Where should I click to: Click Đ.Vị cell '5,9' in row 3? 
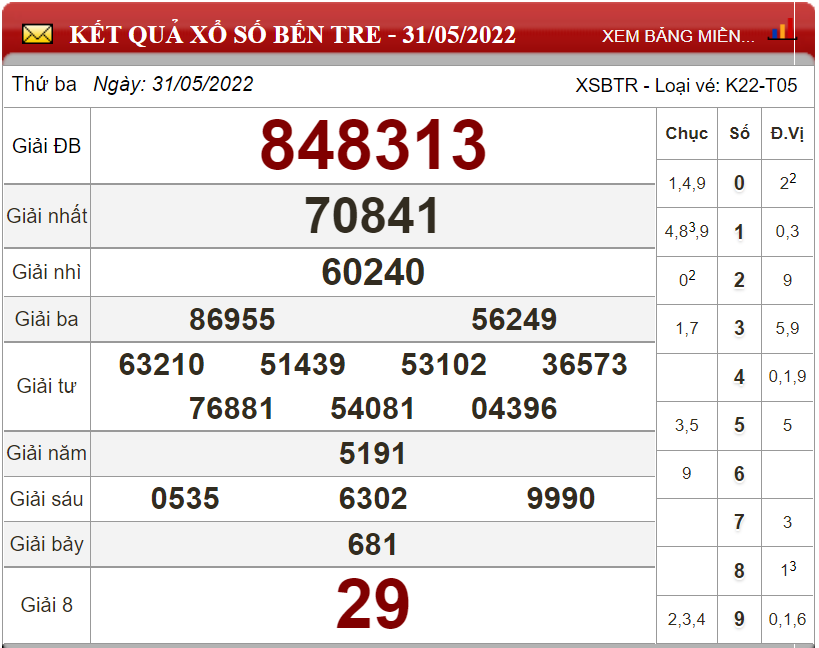(787, 328)
